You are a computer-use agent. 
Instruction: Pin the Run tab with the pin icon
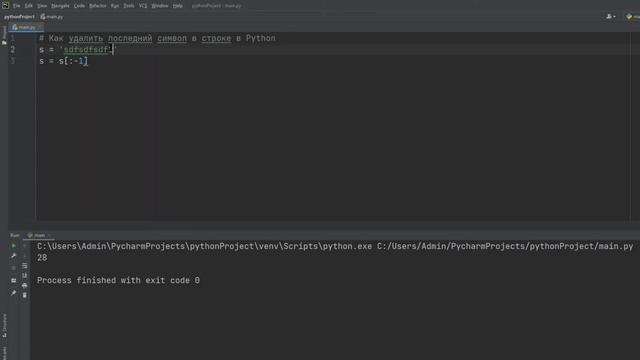(x=13, y=293)
